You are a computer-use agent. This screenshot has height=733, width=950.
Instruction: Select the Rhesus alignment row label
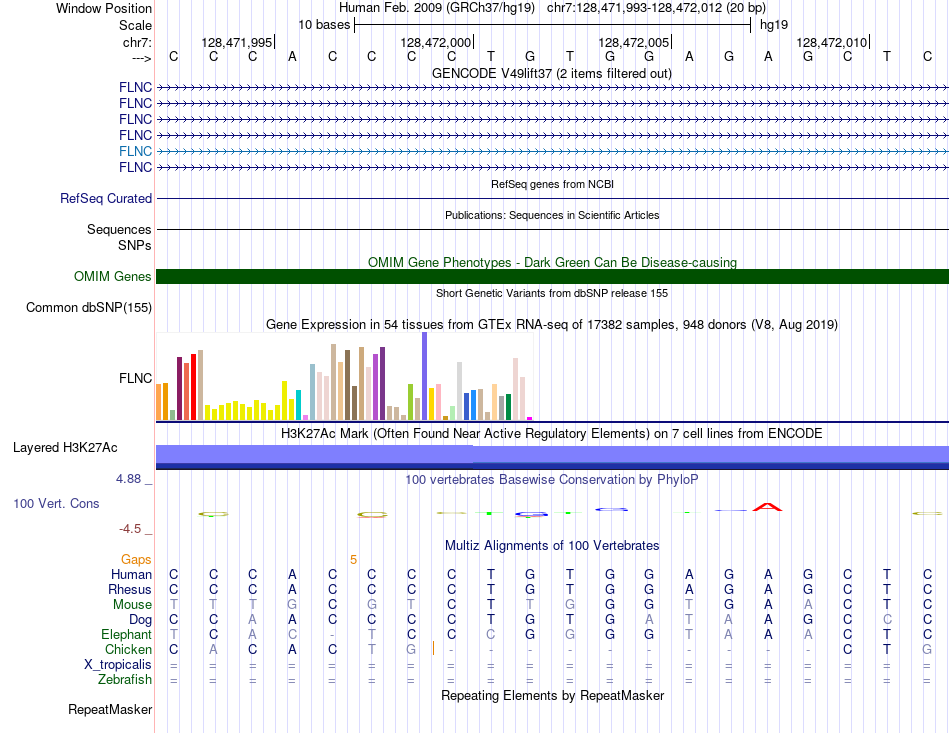130,589
